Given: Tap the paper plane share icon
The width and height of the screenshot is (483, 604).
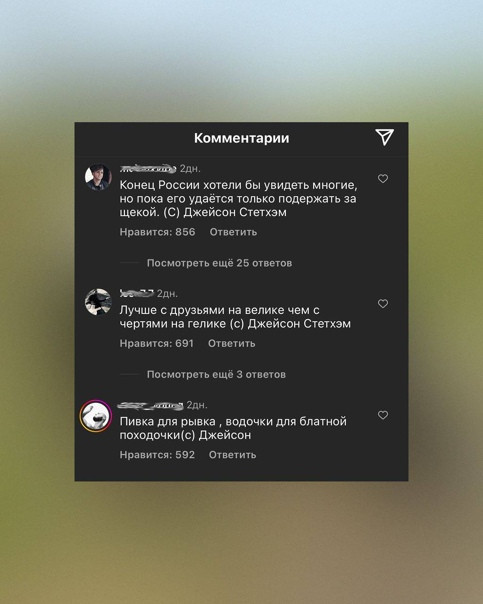Looking at the screenshot, I should click(384, 137).
